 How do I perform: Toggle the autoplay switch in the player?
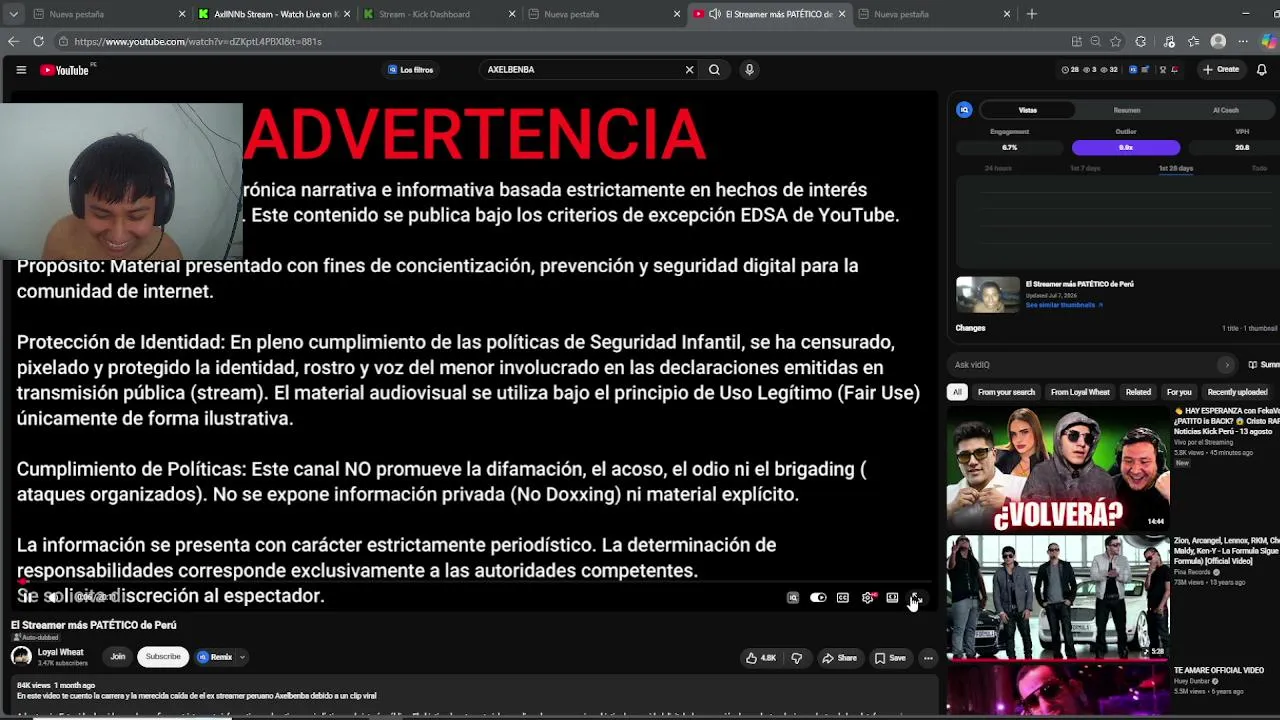click(x=818, y=598)
